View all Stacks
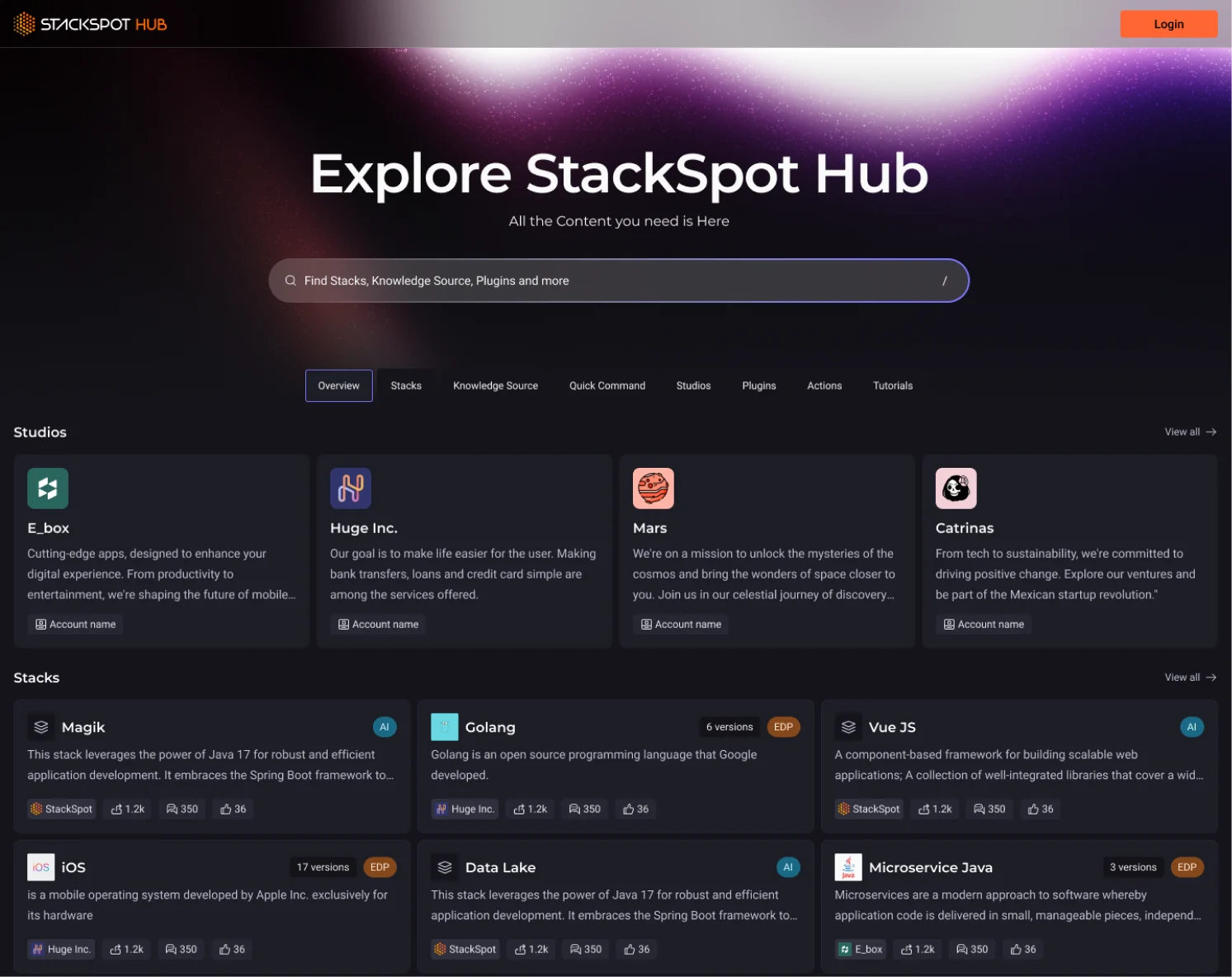 pos(1190,677)
